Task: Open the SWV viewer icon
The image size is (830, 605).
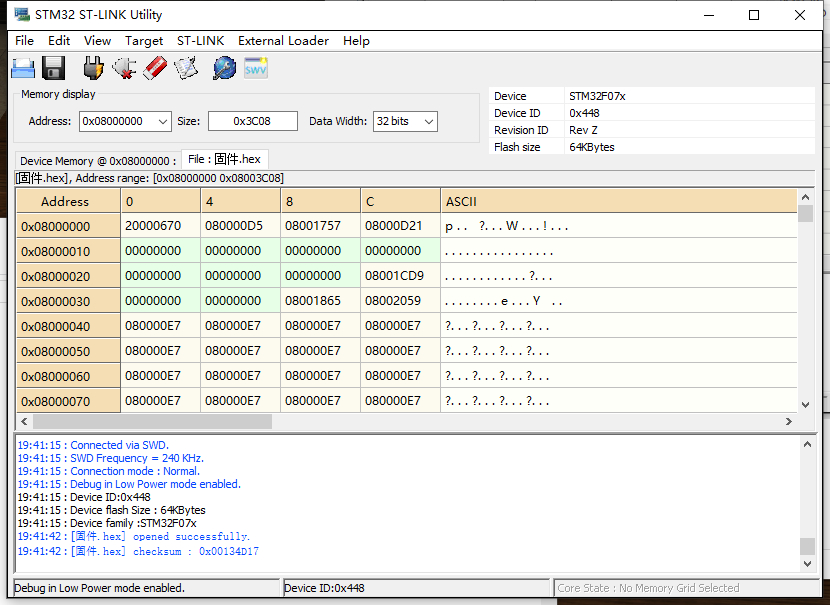Action: point(256,68)
